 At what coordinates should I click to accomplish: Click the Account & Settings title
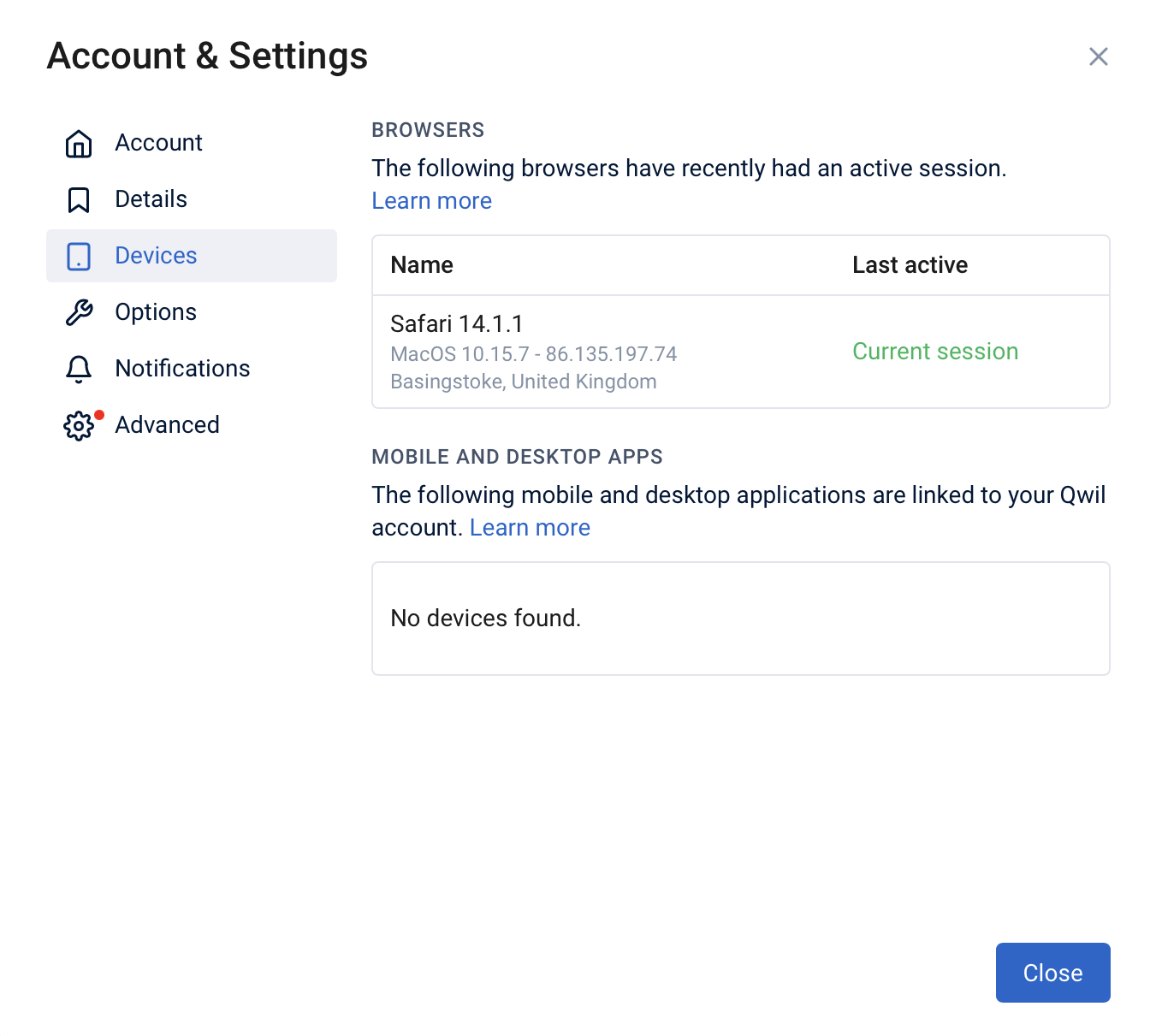(x=208, y=56)
